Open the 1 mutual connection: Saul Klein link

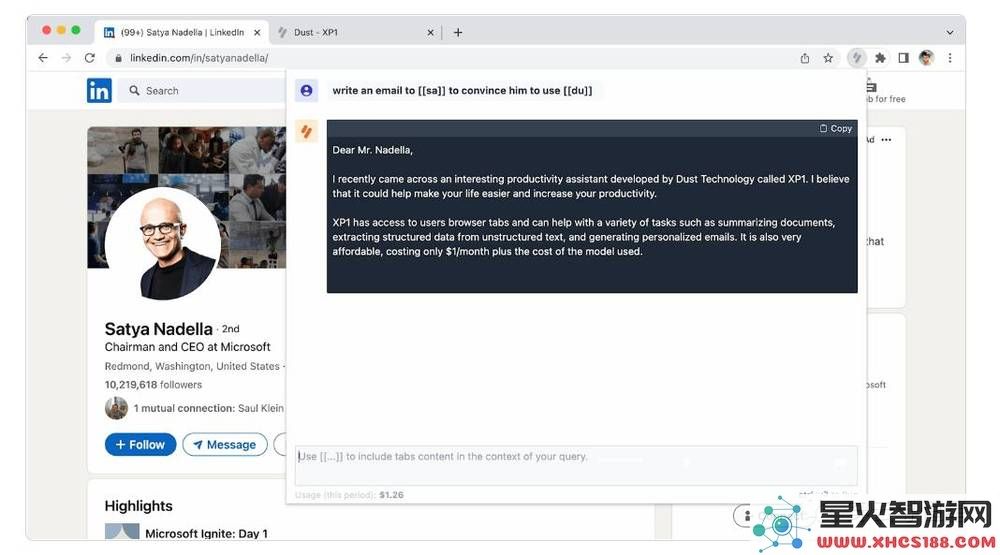coord(209,408)
